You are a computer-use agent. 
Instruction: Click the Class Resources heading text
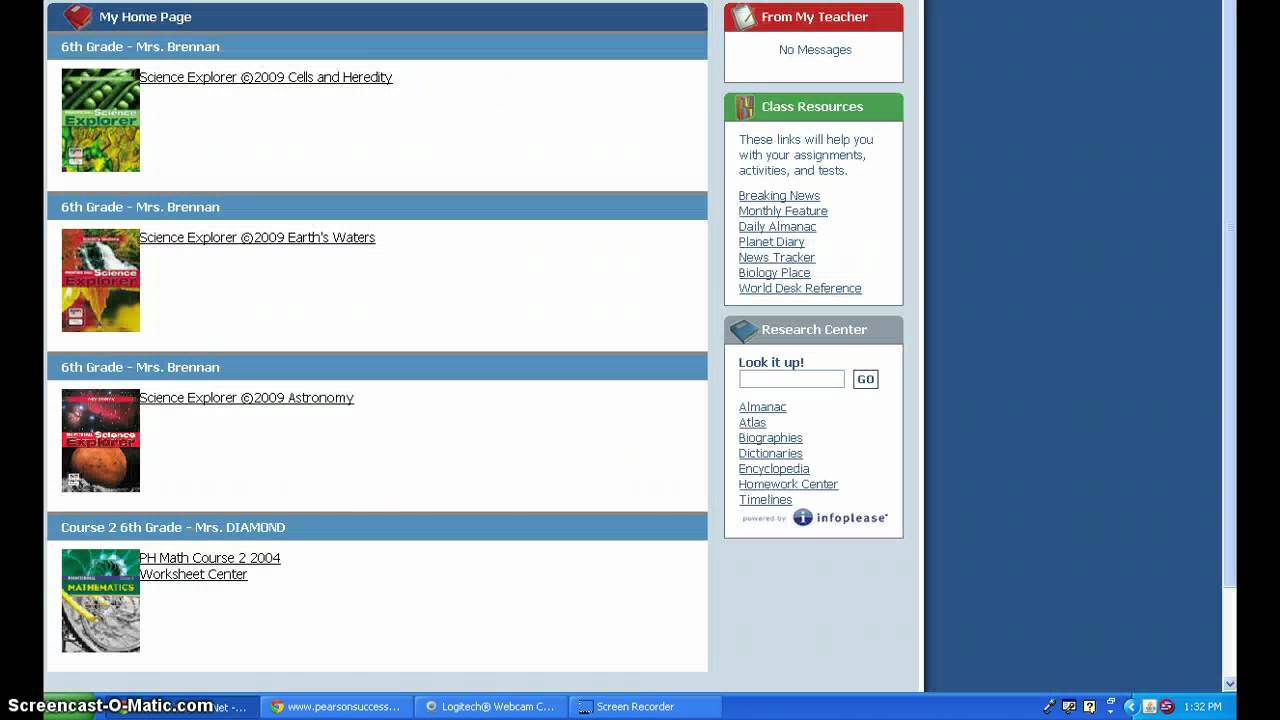coord(812,107)
